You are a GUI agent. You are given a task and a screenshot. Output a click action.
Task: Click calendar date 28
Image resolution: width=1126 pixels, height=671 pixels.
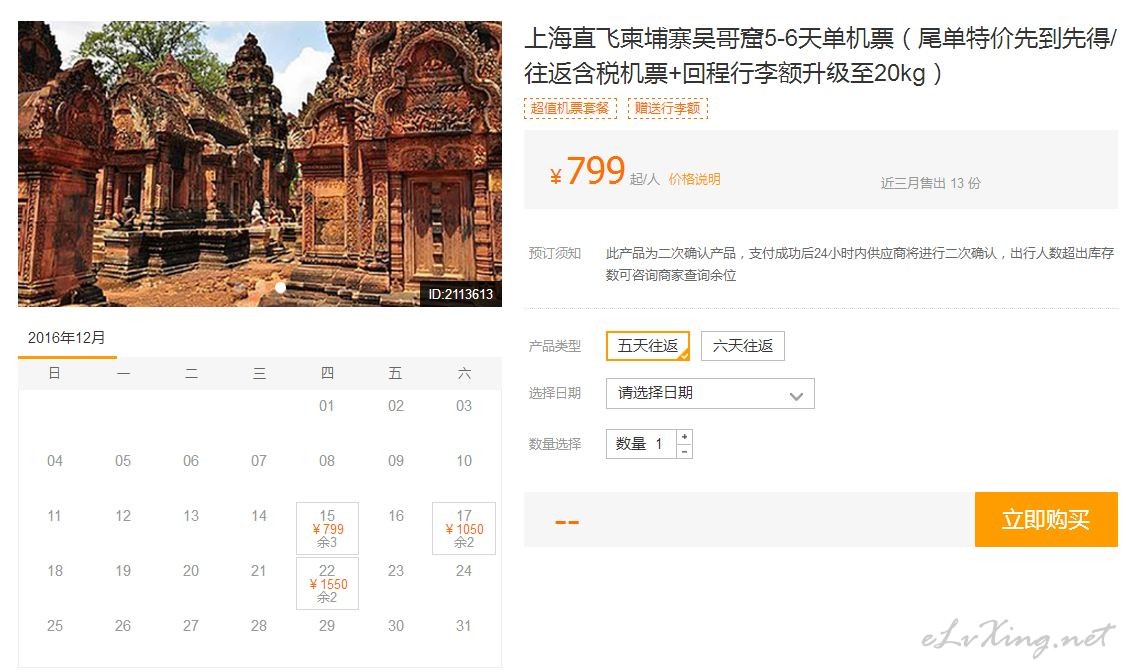[x=259, y=626]
